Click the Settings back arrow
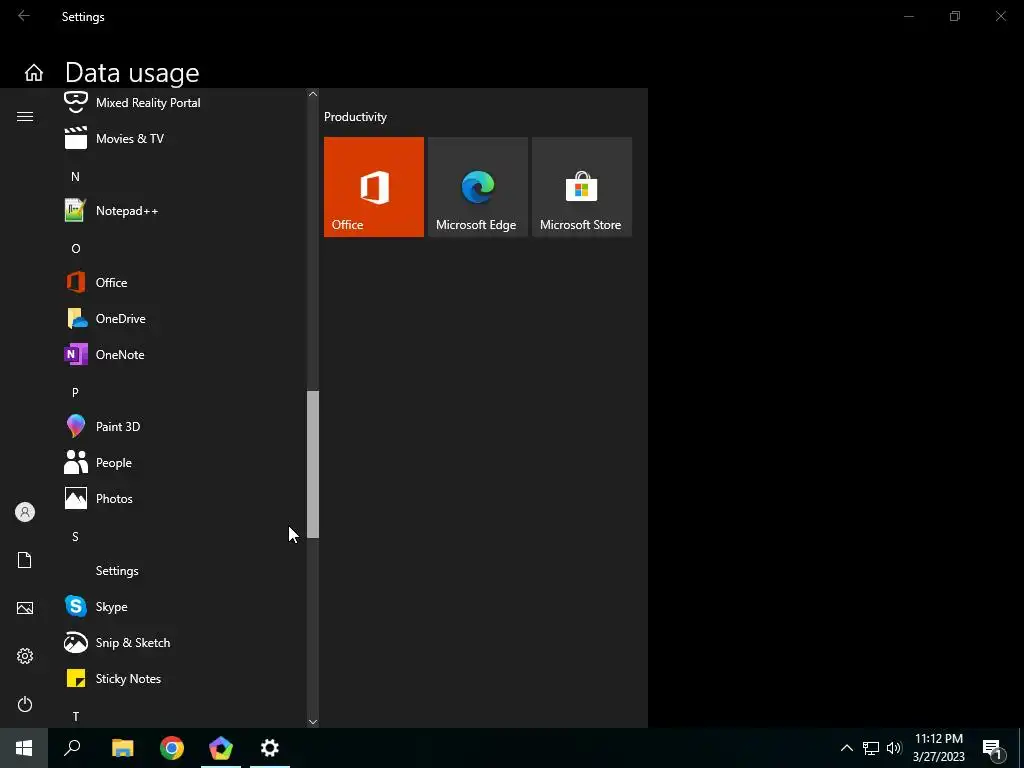The height and width of the screenshot is (768, 1024). pyautogui.click(x=24, y=16)
